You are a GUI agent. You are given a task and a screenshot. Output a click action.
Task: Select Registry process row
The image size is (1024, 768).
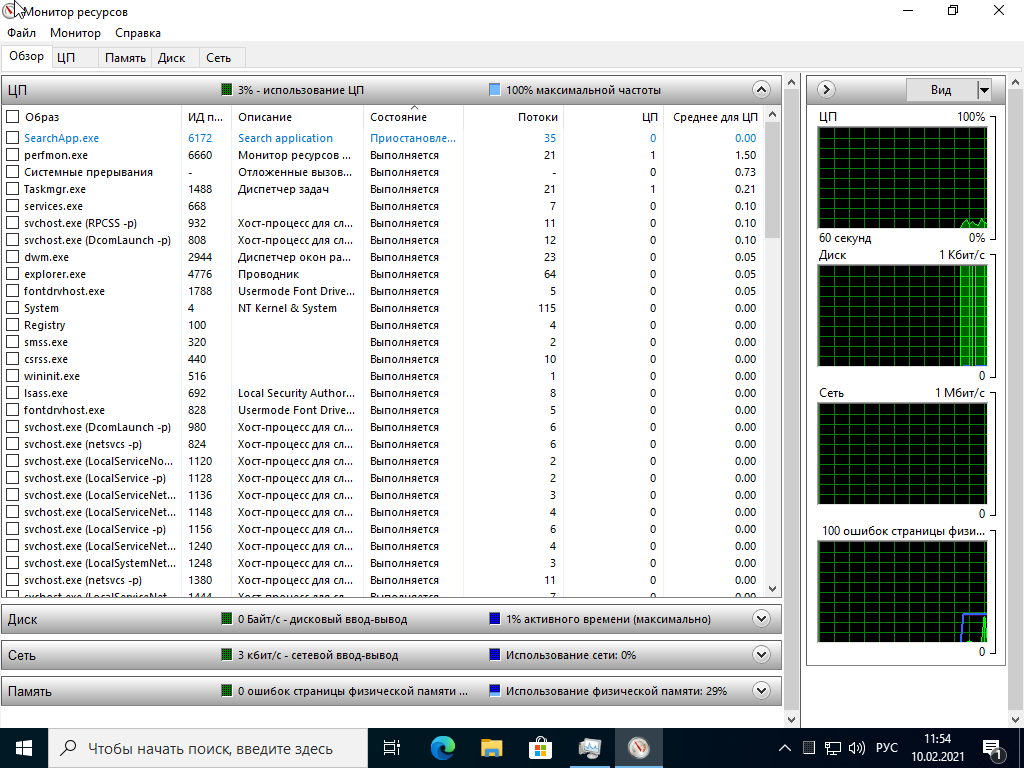click(x=382, y=325)
